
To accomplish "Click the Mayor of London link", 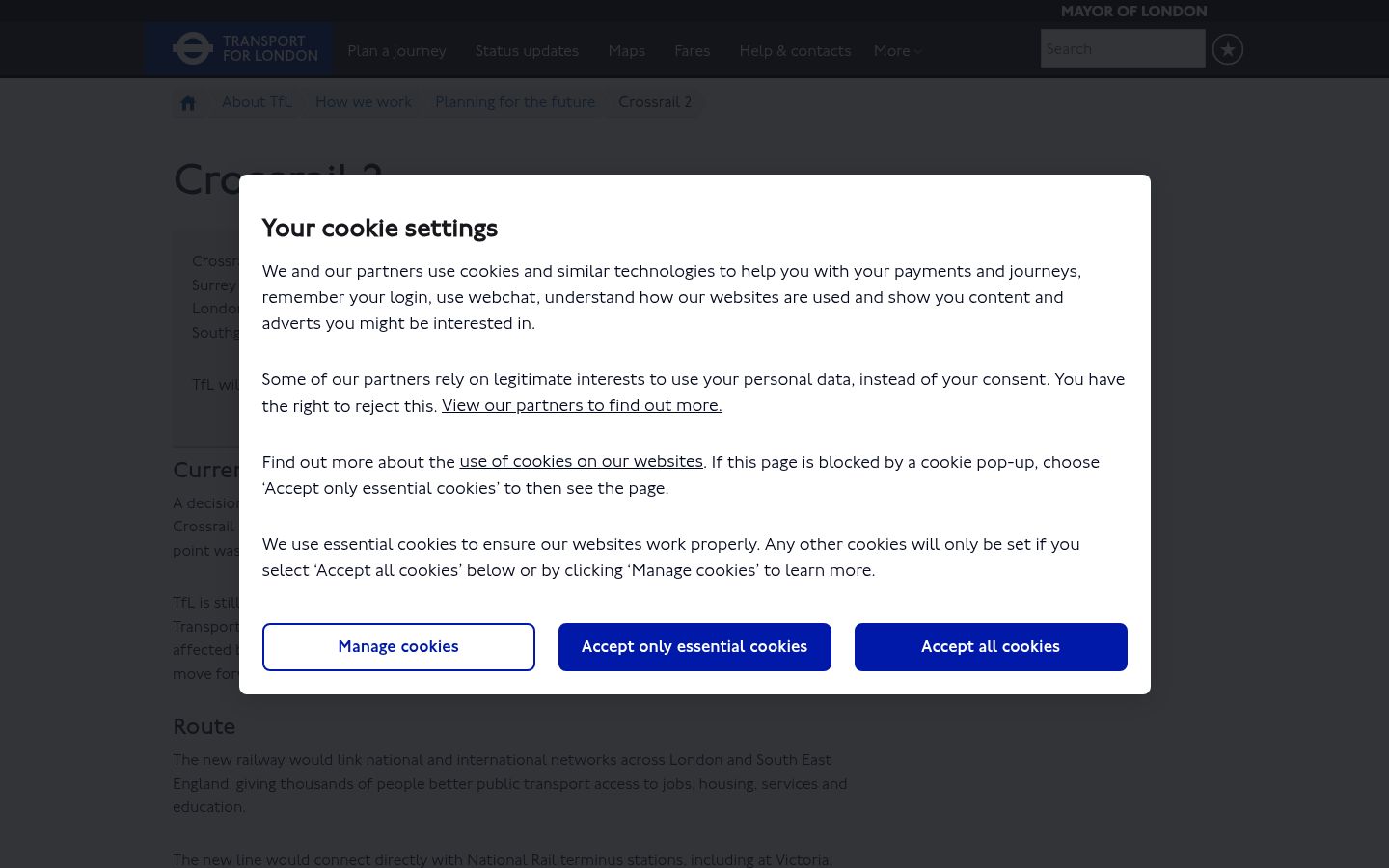I will (x=1133, y=12).
